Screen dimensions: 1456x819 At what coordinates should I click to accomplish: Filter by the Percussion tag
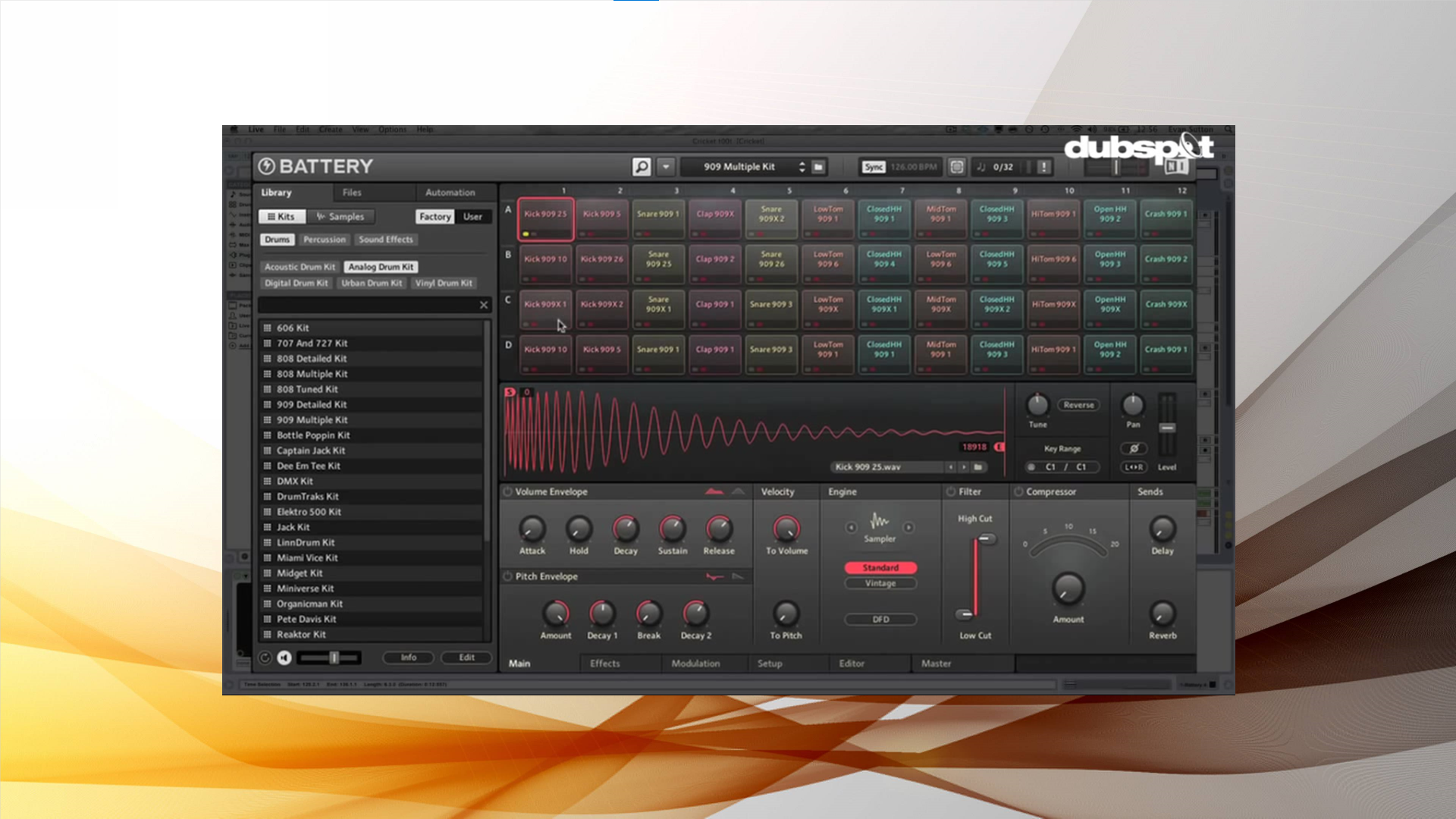pyautogui.click(x=325, y=240)
